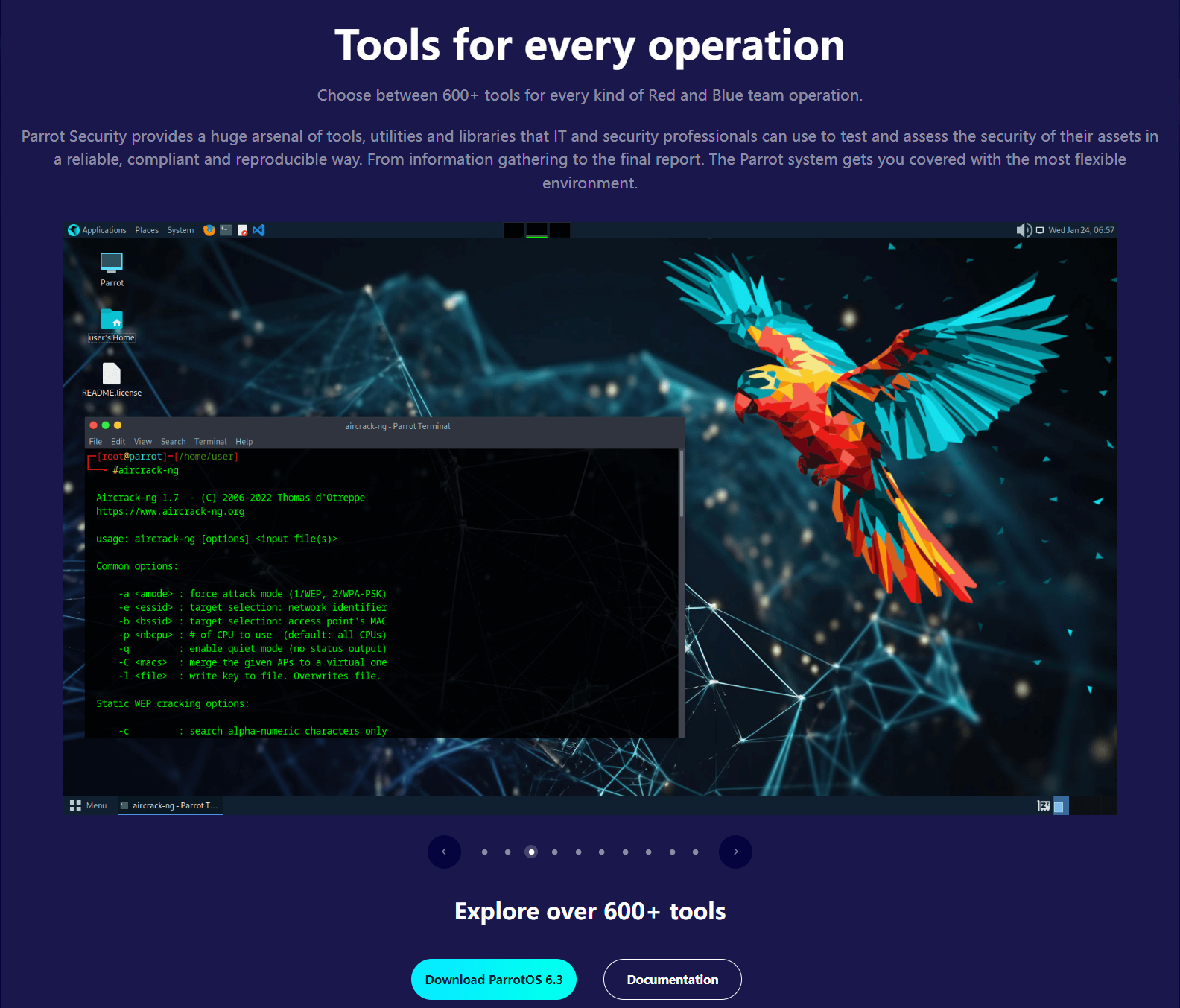This screenshot has width=1180, height=1008.
Task: Open the Applications menu in Parrot panel
Action: click(104, 230)
